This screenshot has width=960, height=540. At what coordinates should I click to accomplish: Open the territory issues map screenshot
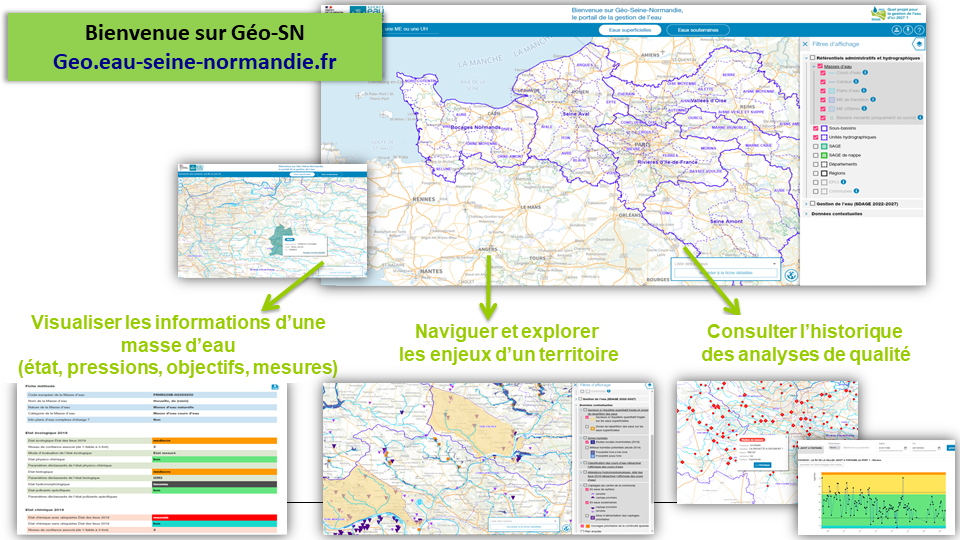[489, 459]
